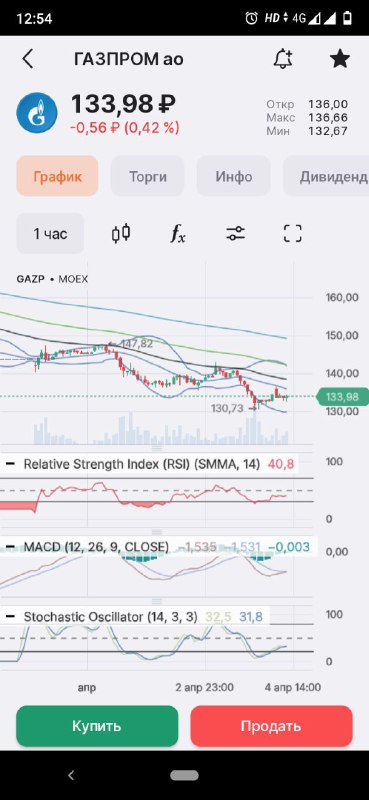Expand the chart to fullscreen
369x800 pixels.
tap(292, 234)
